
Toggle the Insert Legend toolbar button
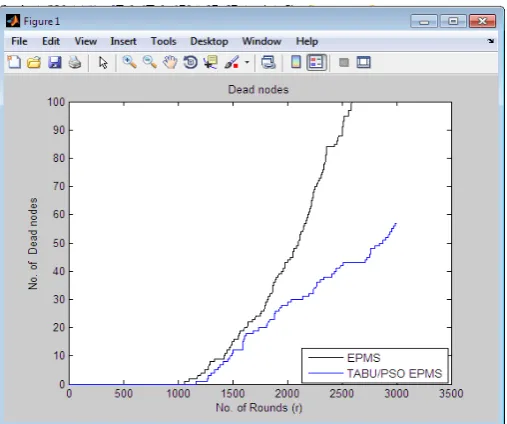(316, 62)
